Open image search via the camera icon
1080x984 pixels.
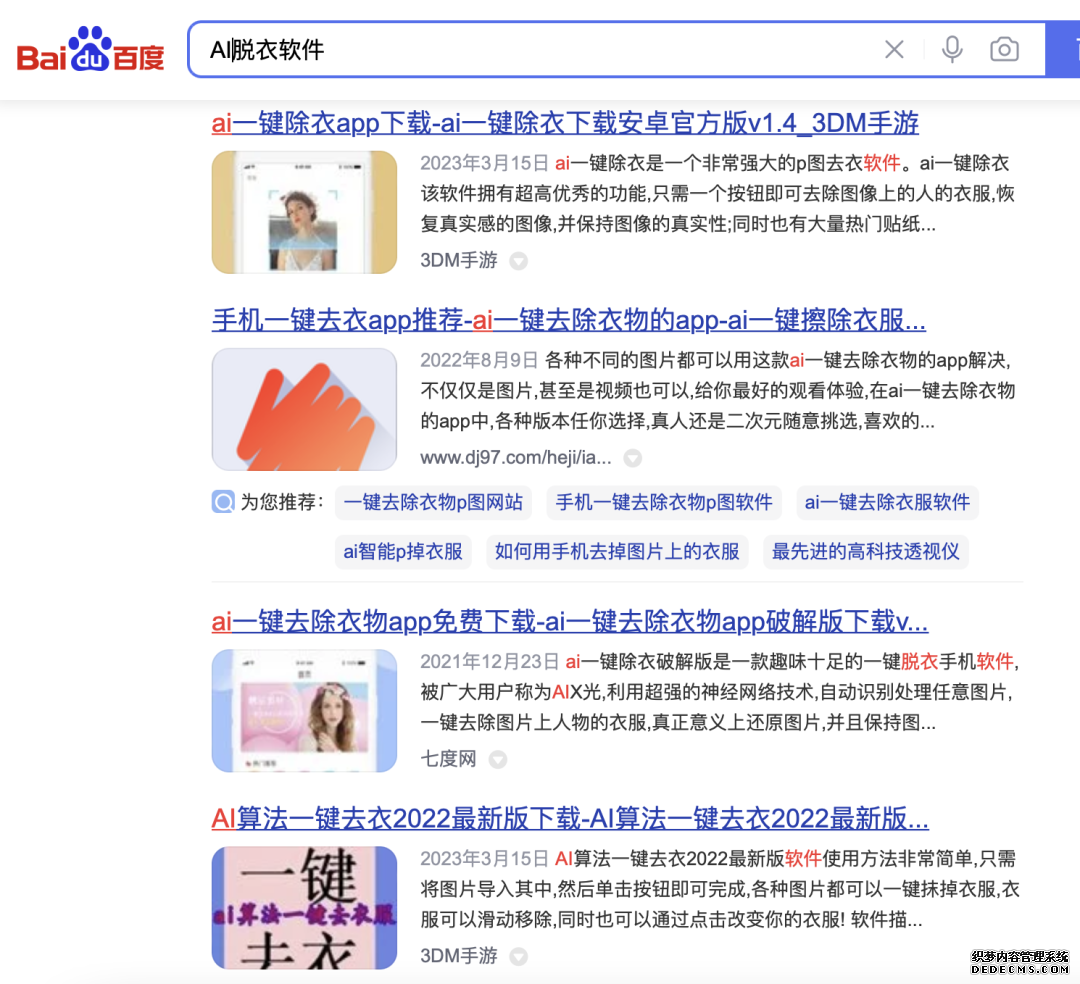click(1004, 49)
